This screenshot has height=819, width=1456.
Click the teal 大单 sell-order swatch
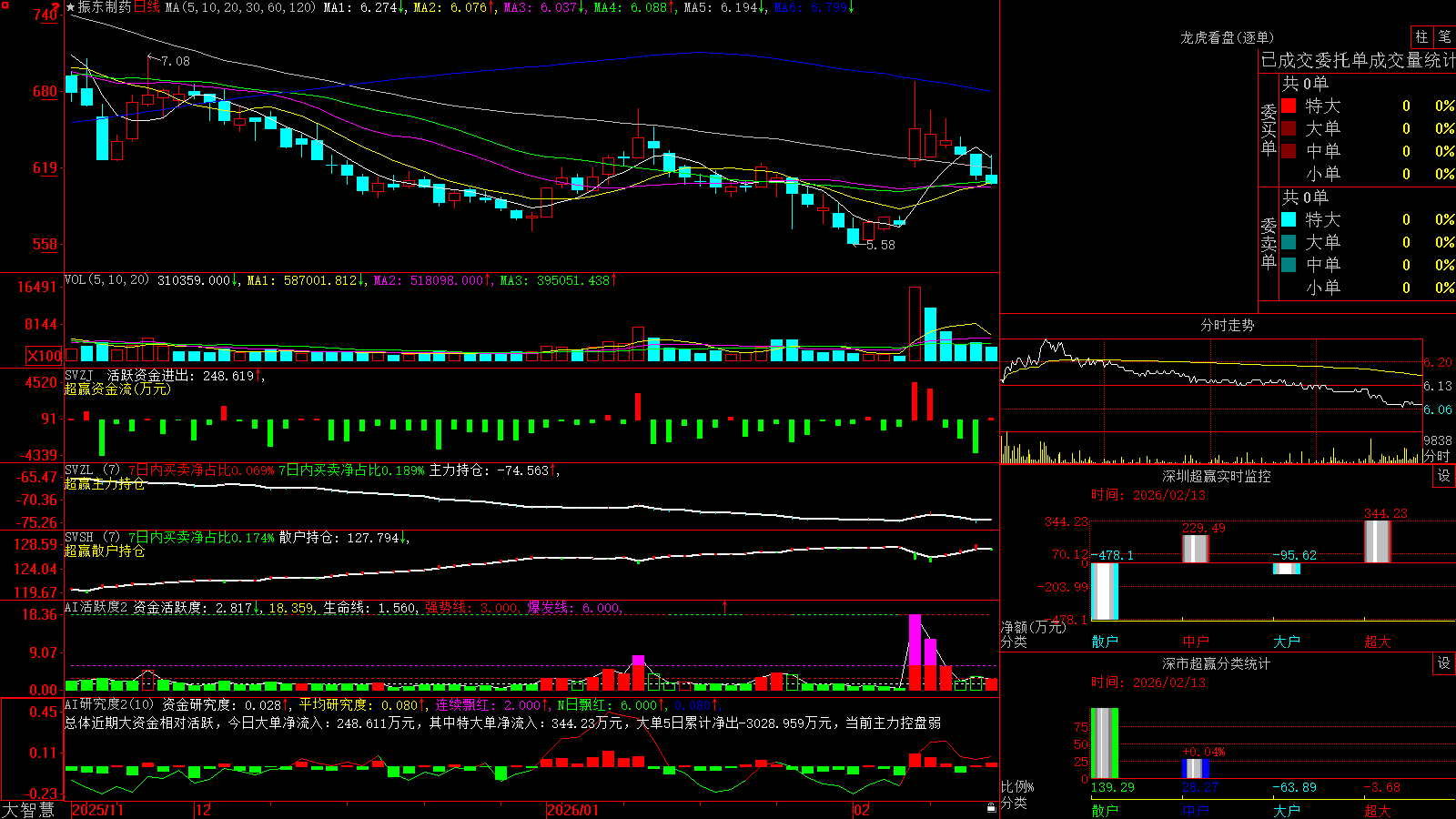(x=1289, y=242)
